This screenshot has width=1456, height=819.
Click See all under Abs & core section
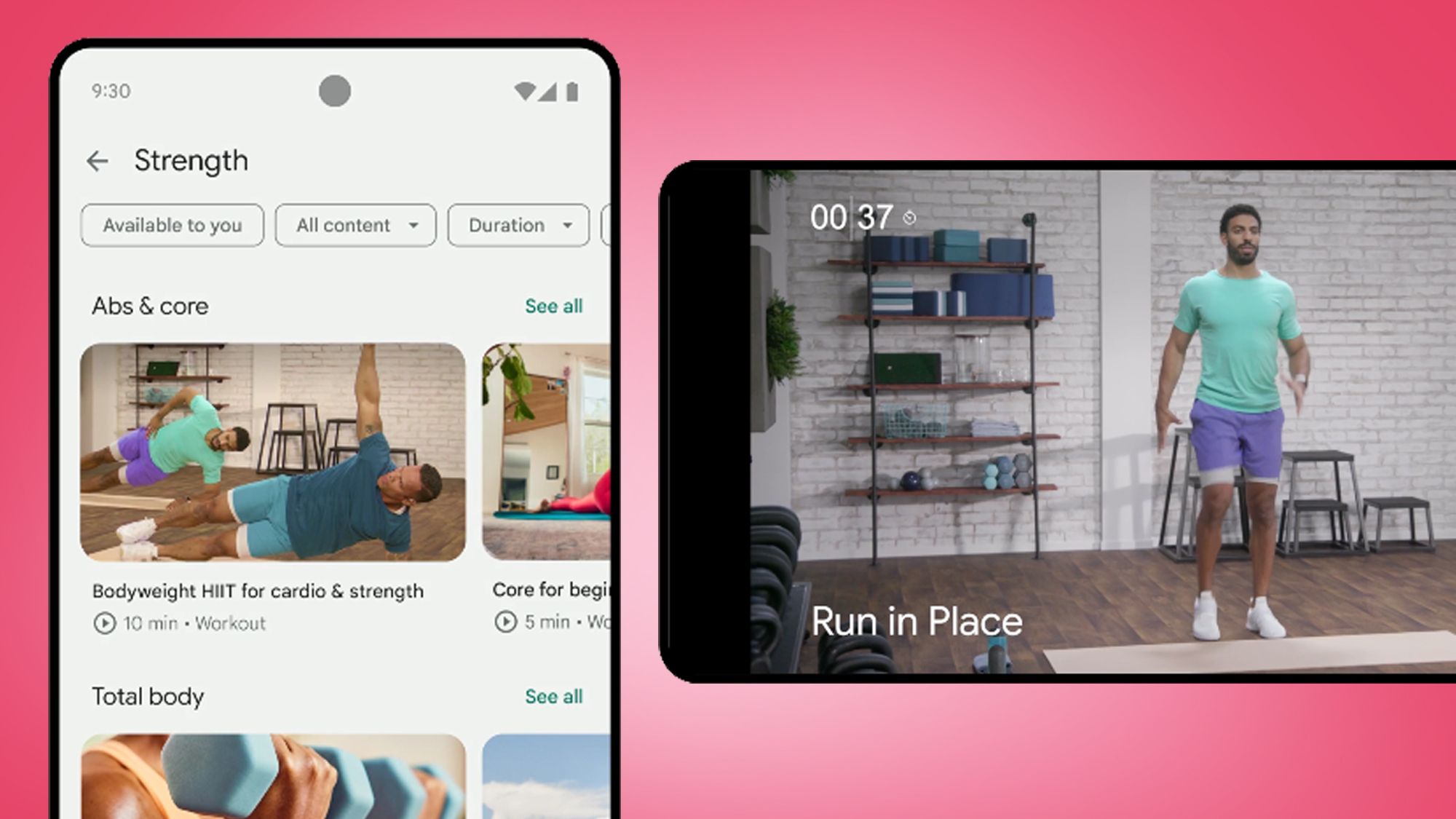point(553,305)
